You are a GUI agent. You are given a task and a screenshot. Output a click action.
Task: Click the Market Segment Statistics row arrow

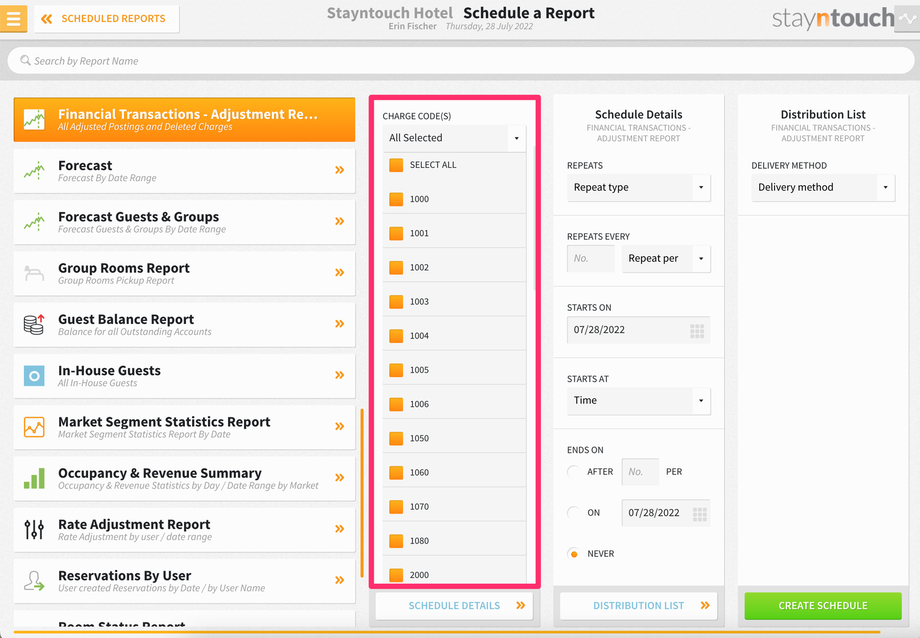click(340, 426)
